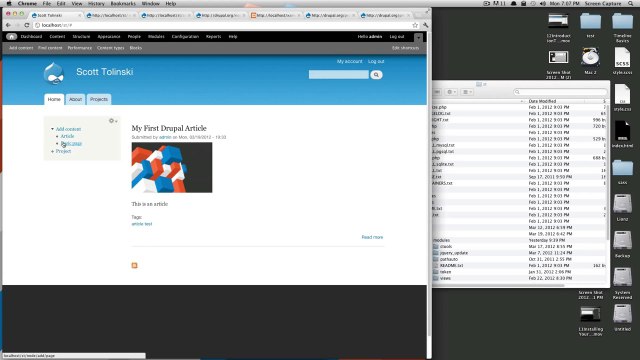Open the Structure admin menu

(81, 37)
